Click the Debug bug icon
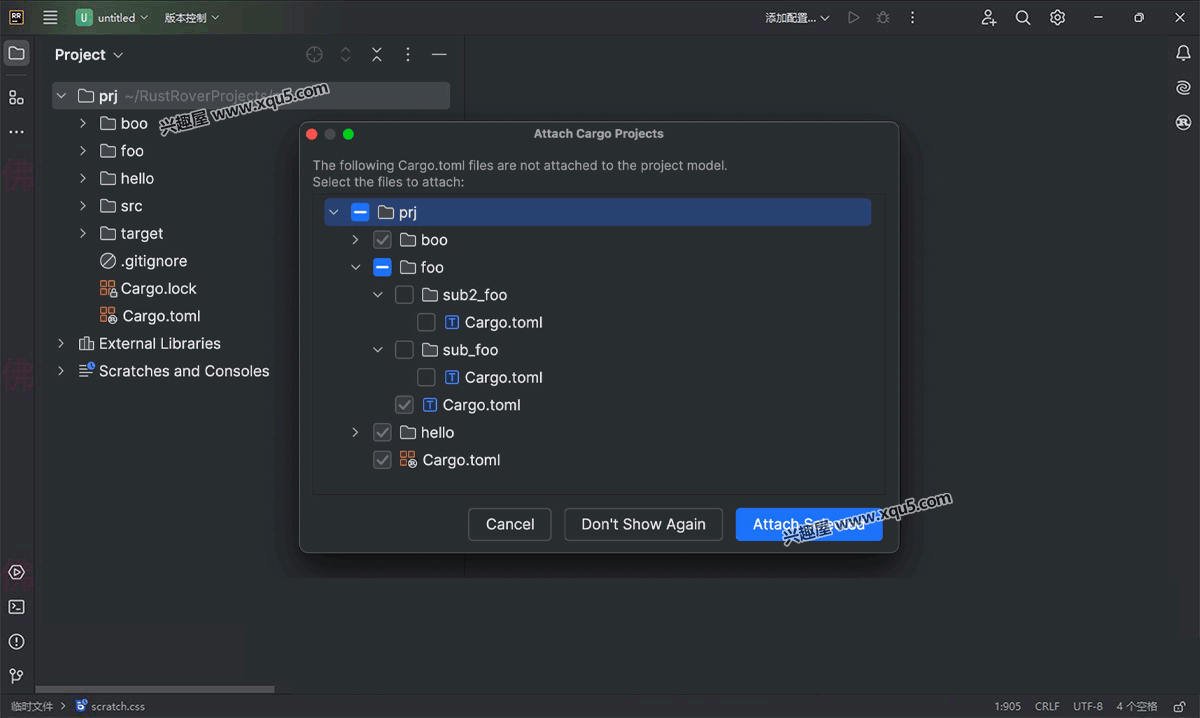Viewport: 1200px width, 718px height. [882, 17]
